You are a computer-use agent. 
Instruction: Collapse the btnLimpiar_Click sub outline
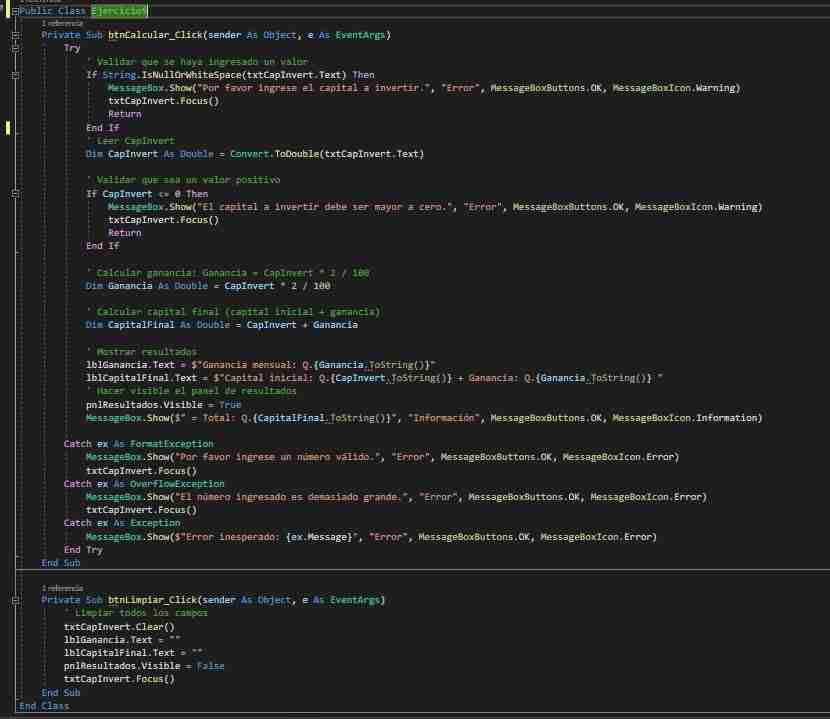click(14, 600)
